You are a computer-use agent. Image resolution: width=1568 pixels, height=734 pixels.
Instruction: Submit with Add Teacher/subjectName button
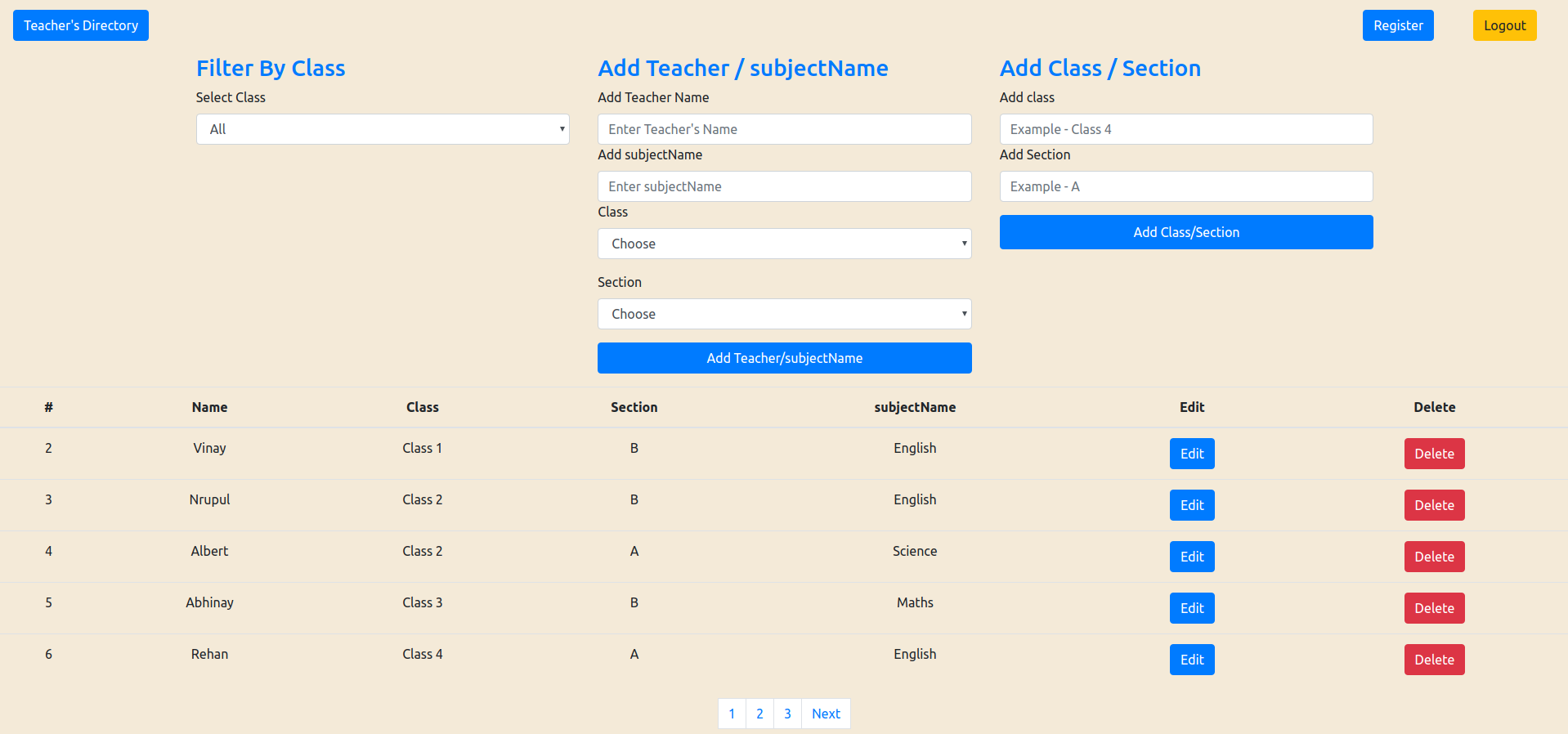(784, 358)
